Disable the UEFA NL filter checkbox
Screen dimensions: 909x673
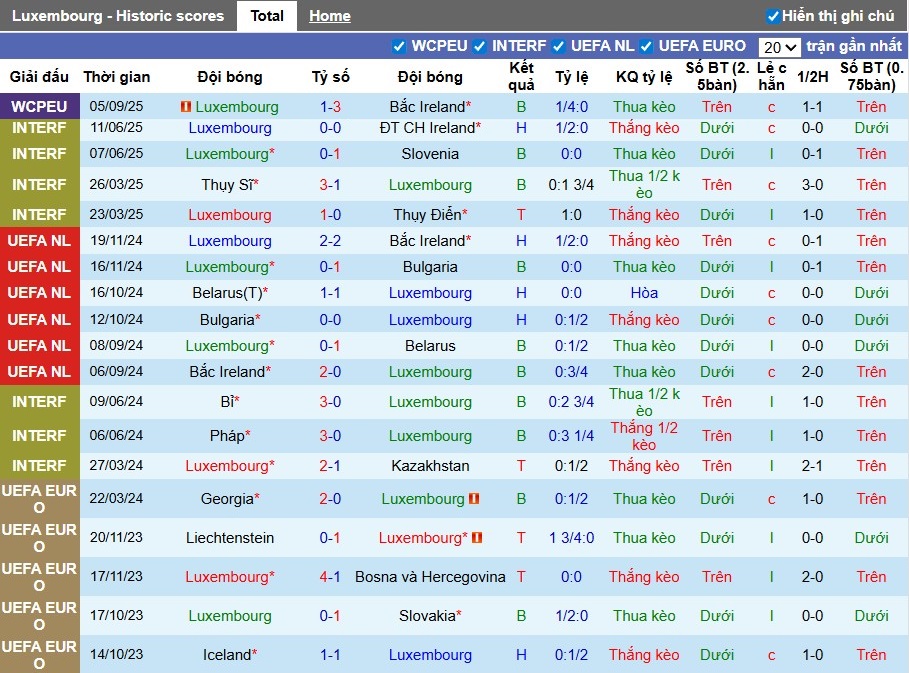click(x=560, y=46)
